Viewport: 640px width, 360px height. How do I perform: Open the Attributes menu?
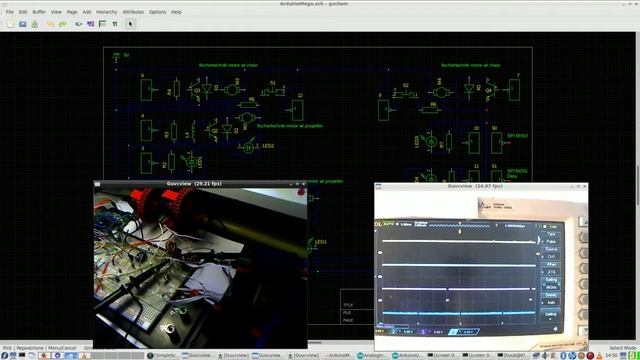pyautogui.click(x=133, y=12)
